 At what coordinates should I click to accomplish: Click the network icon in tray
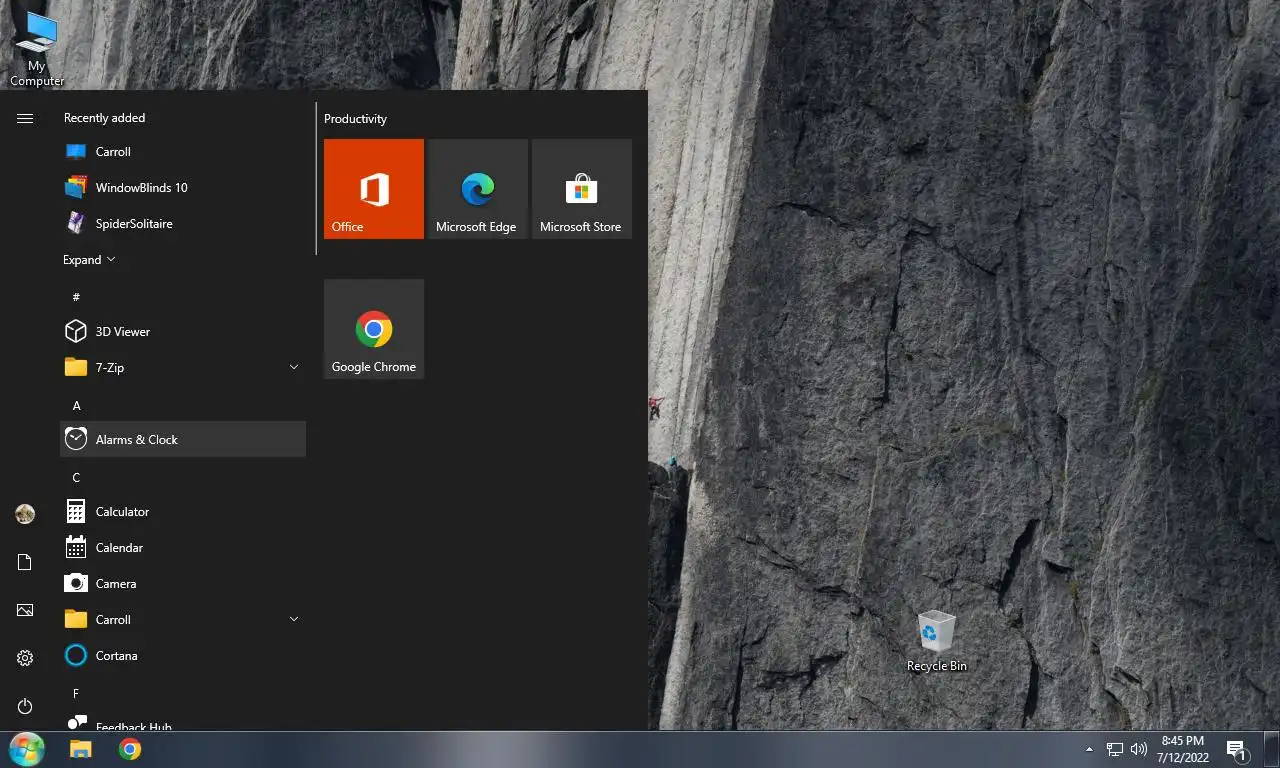[x=1115, y=749]
